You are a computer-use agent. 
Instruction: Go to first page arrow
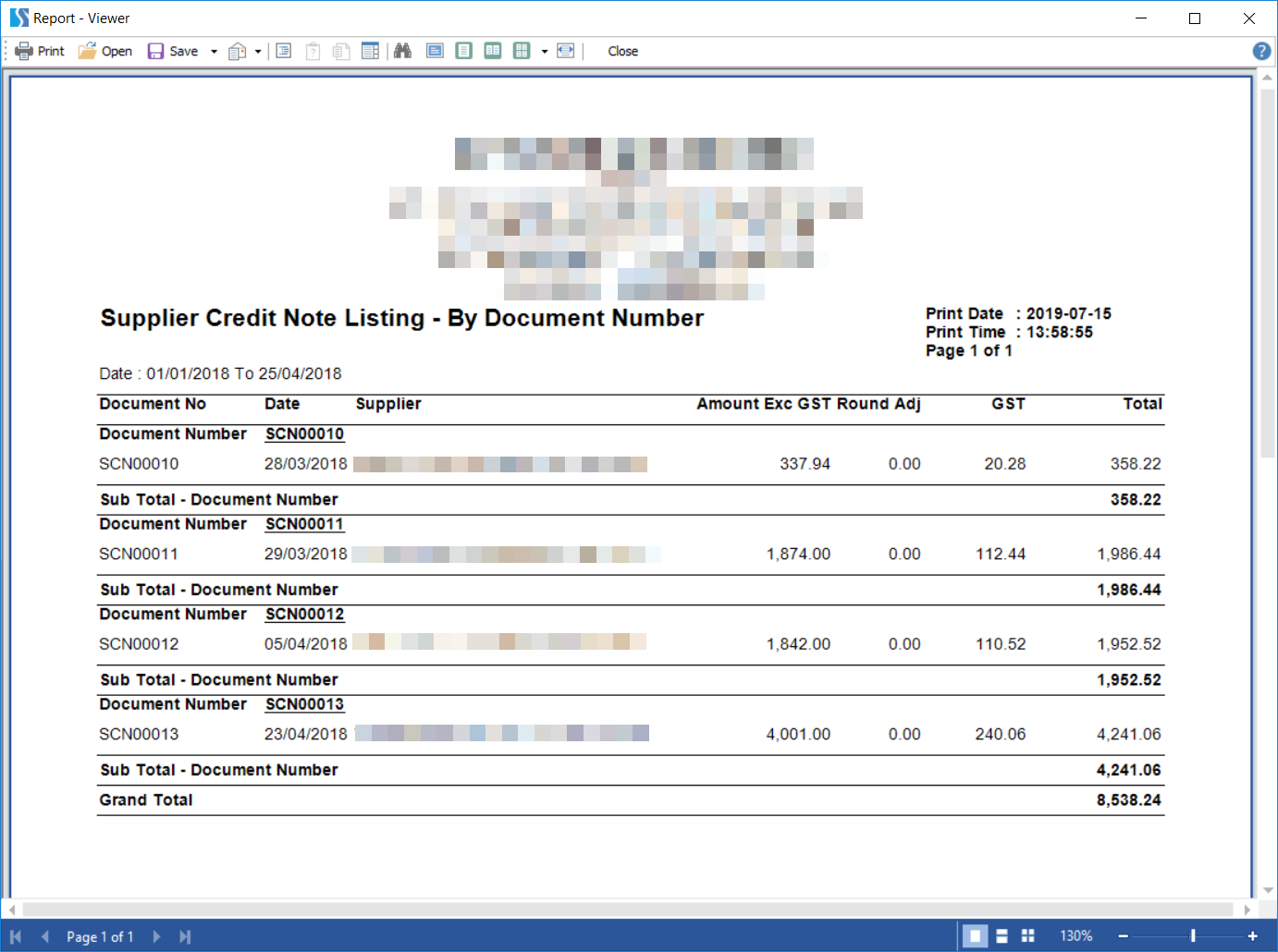(x=16, y=936)
